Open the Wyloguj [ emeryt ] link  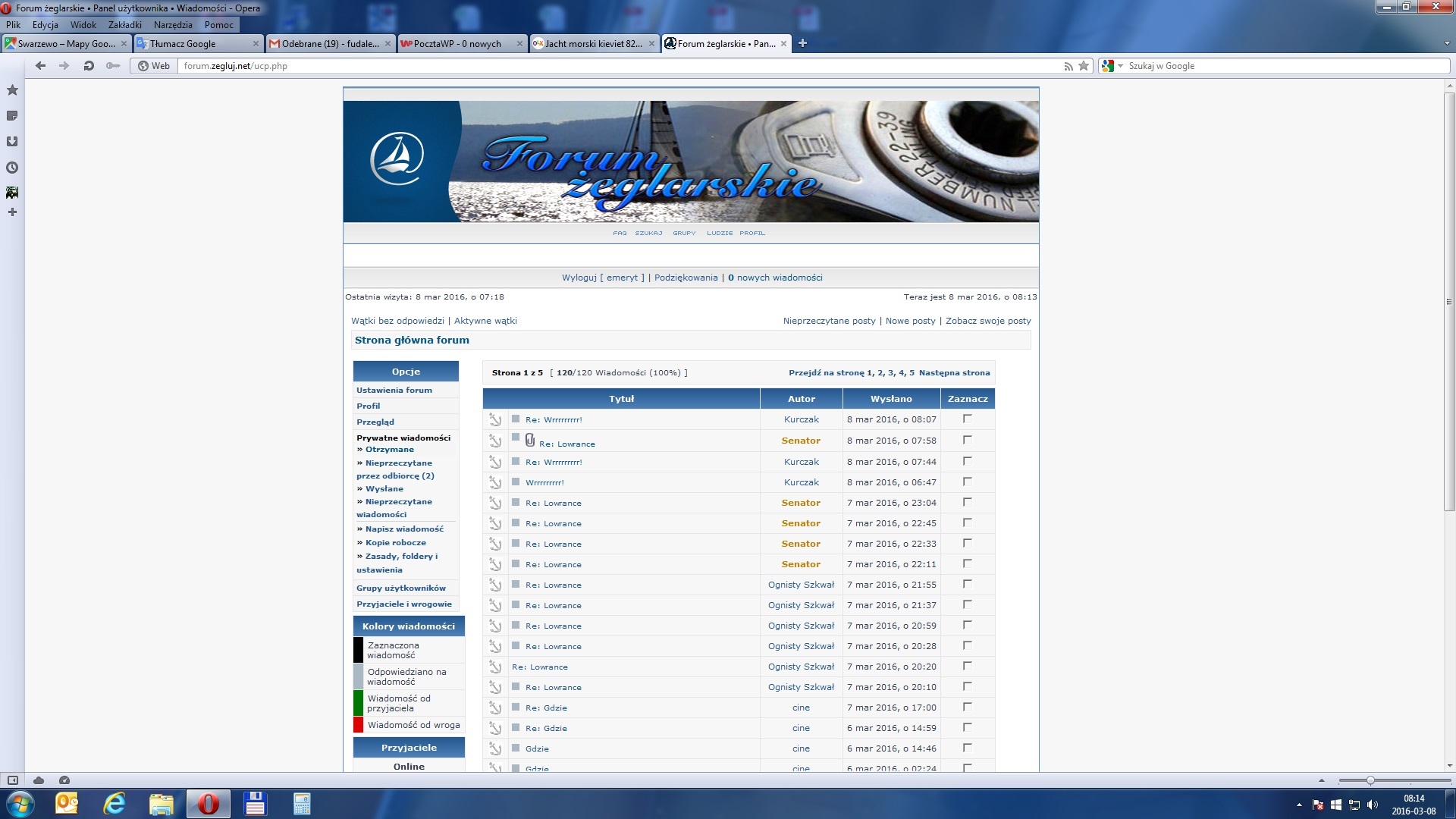(x=603, y=278)
